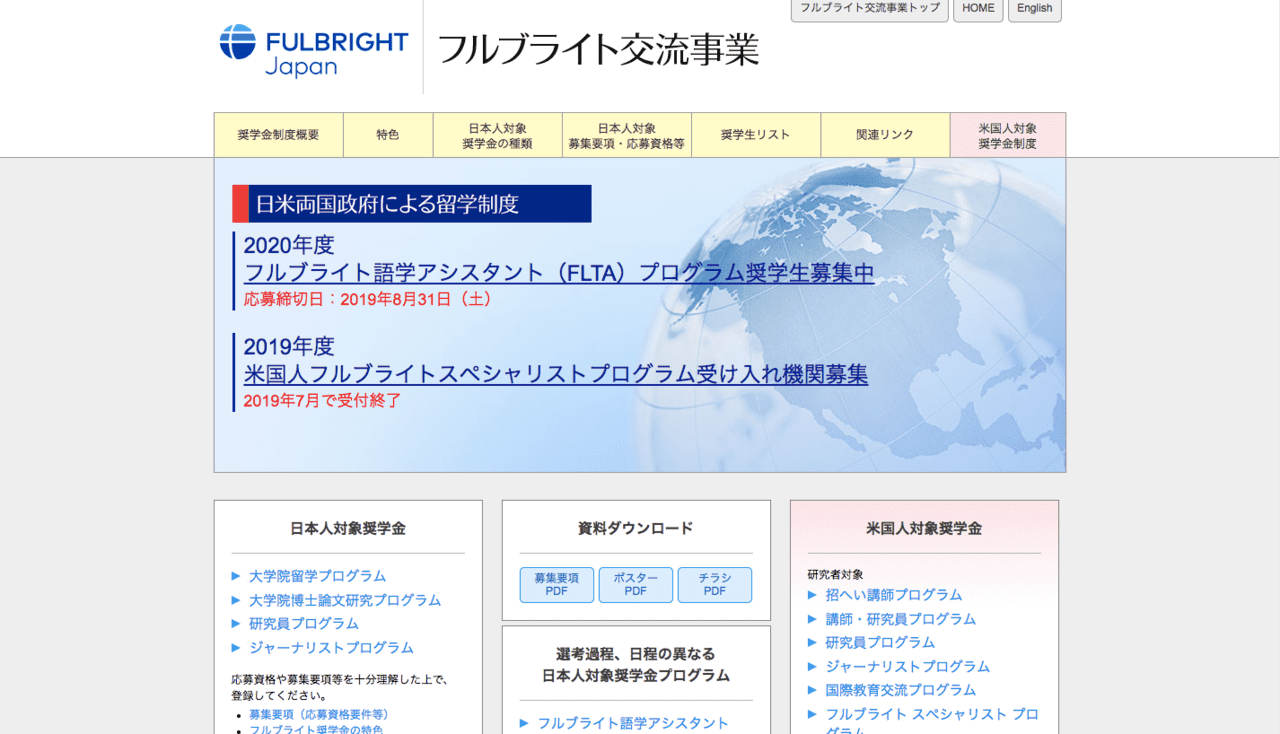
Task: Download the 募集要項 PDF
Action: (x=557, y=585)
